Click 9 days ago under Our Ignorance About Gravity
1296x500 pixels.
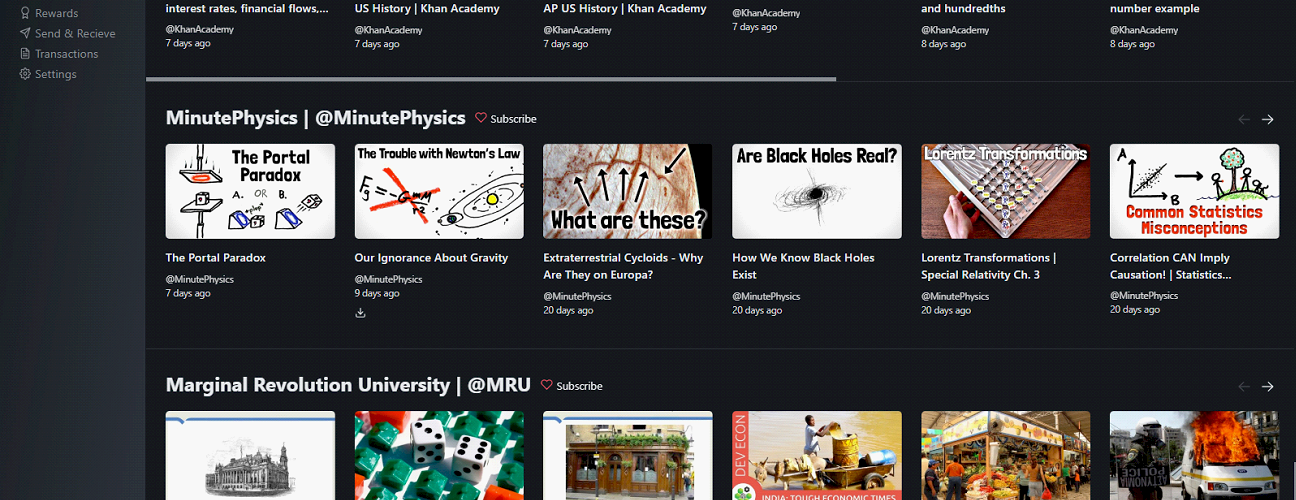tap(377, 293)
